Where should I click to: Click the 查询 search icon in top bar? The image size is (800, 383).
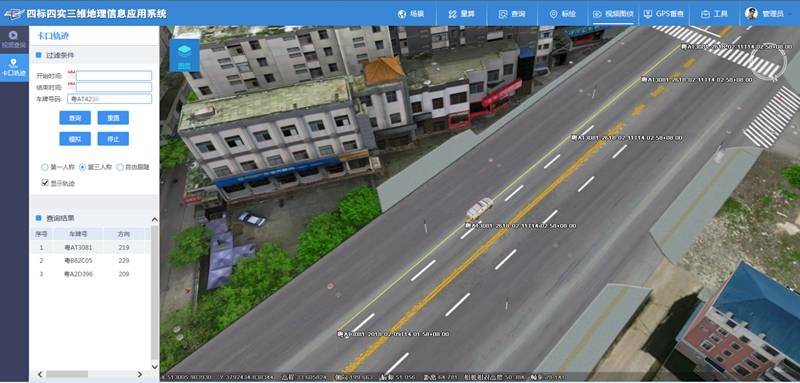pos(503,14)
